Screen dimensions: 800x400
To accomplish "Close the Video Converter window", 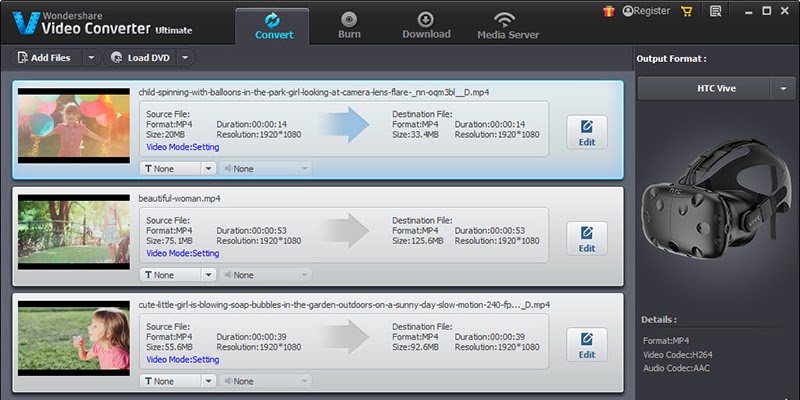I will pos(783,11).
